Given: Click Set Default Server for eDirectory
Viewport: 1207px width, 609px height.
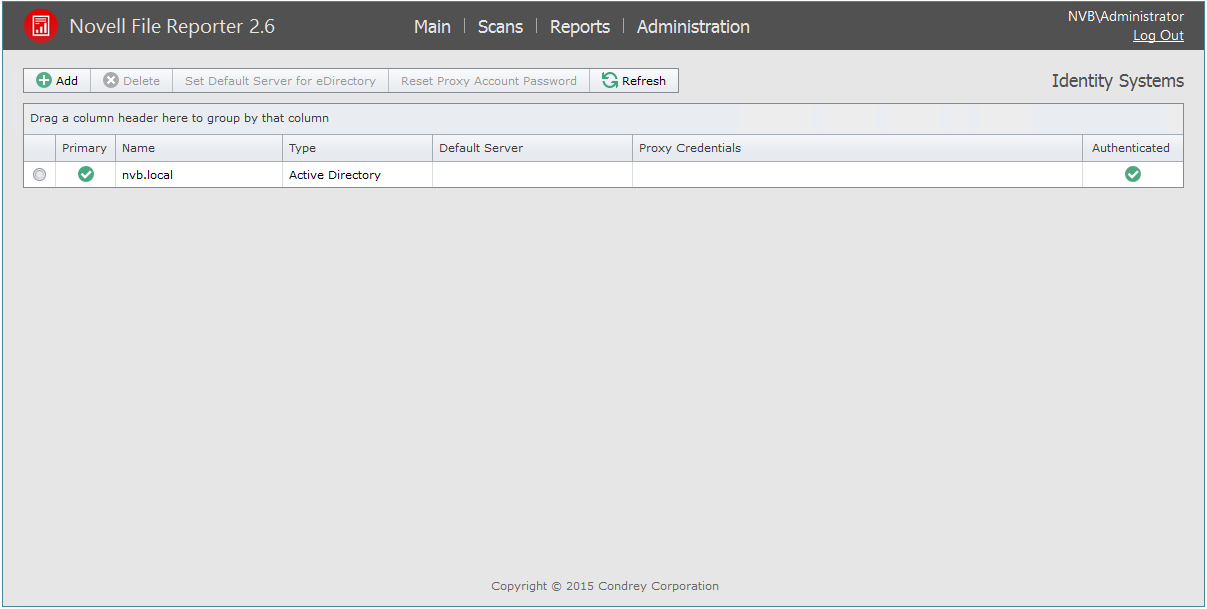Looking at the screenshot, I should (x=280, y=81).
